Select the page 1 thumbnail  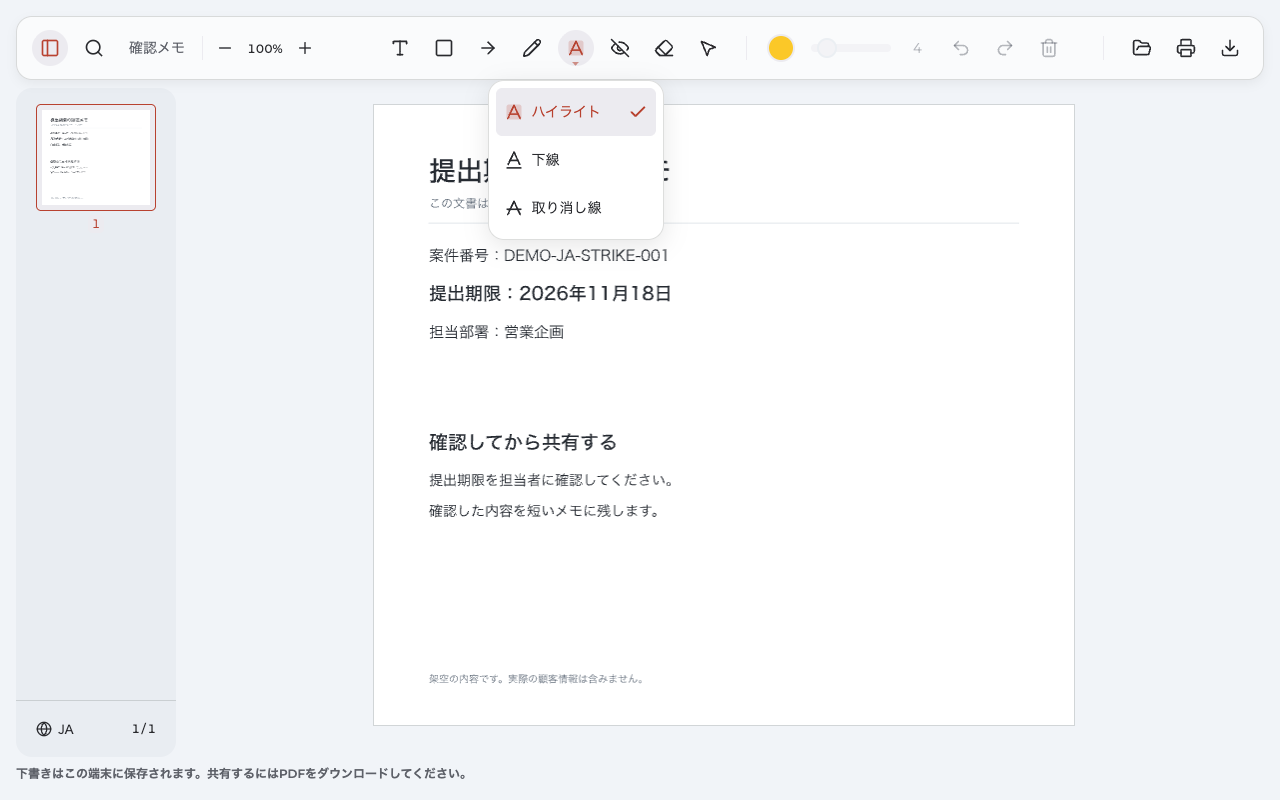[96, 158]
